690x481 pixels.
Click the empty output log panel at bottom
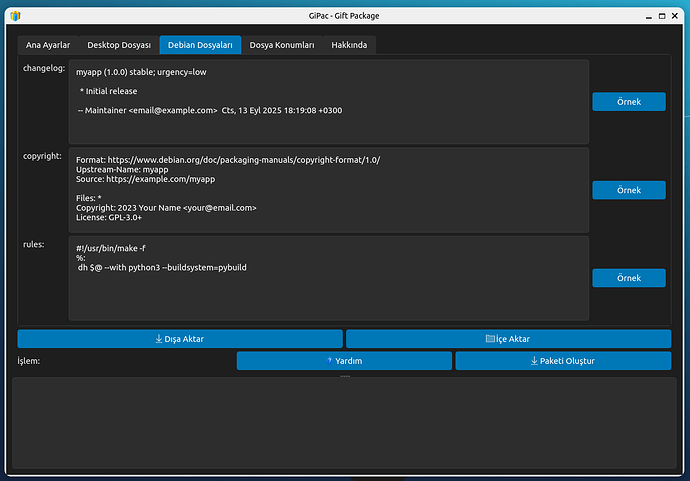[x=344, y=422]
